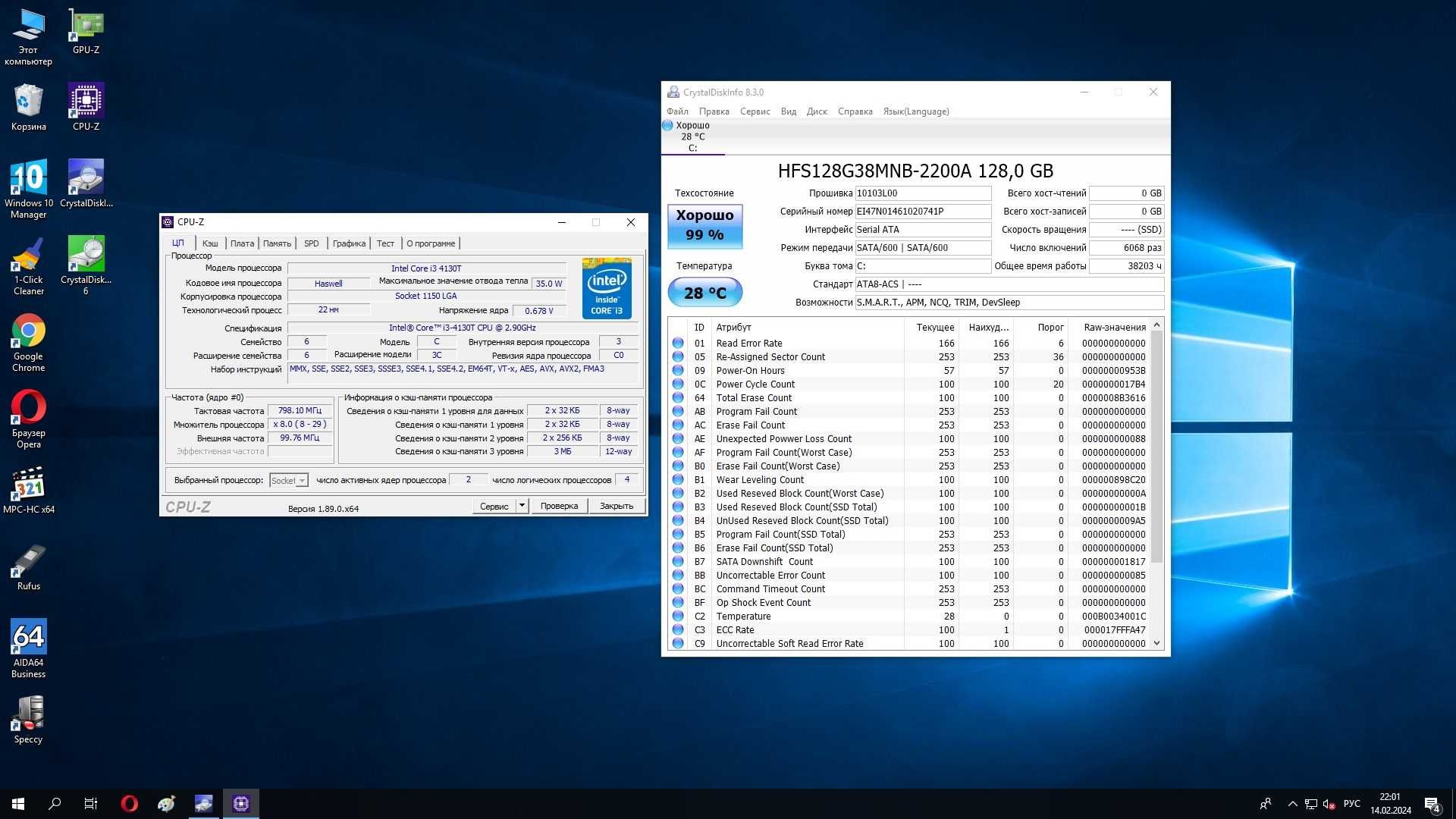Launch Windows 10 Manager shortcut
The height and width of the screenshot is (819, 1456).
coord(28,189)
